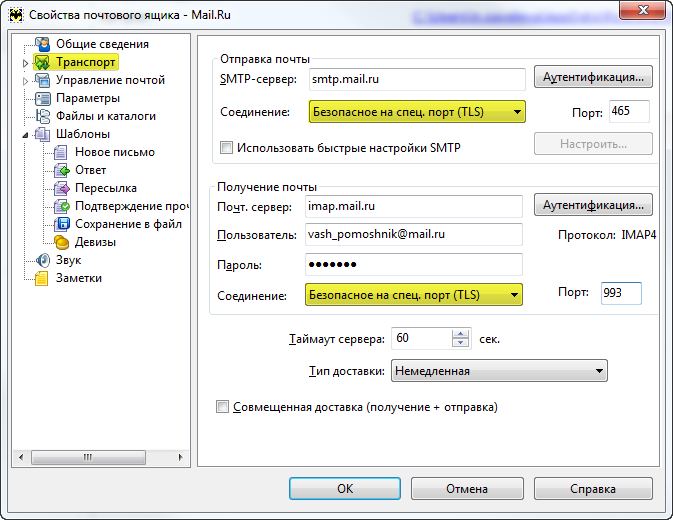Image resolution: width=673 pixels, height=520 pixels.
Task: Click the Templates (Шаблоны) icon
Action: (x=42, y=134)
